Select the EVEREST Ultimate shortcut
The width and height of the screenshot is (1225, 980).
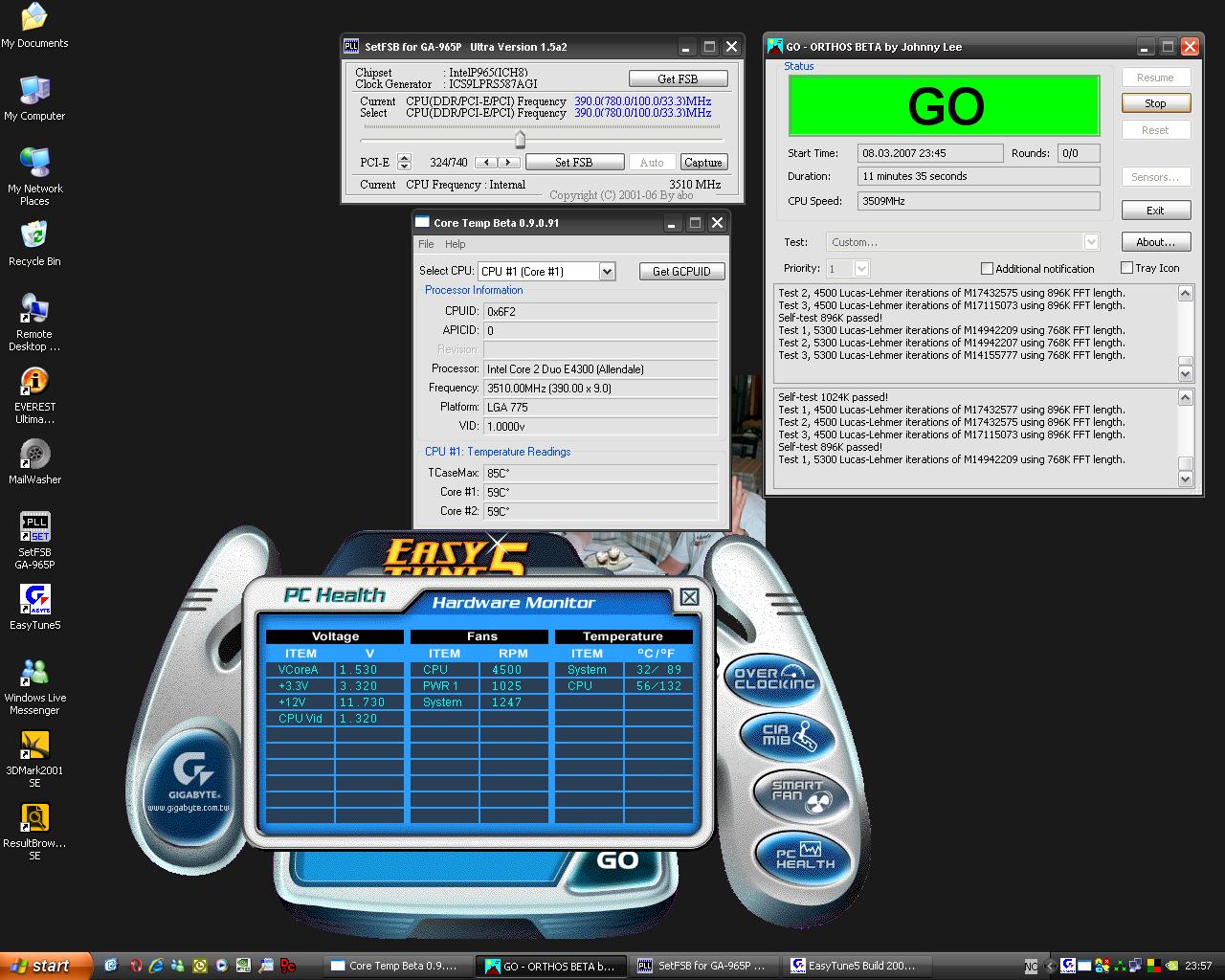point(34,395)
